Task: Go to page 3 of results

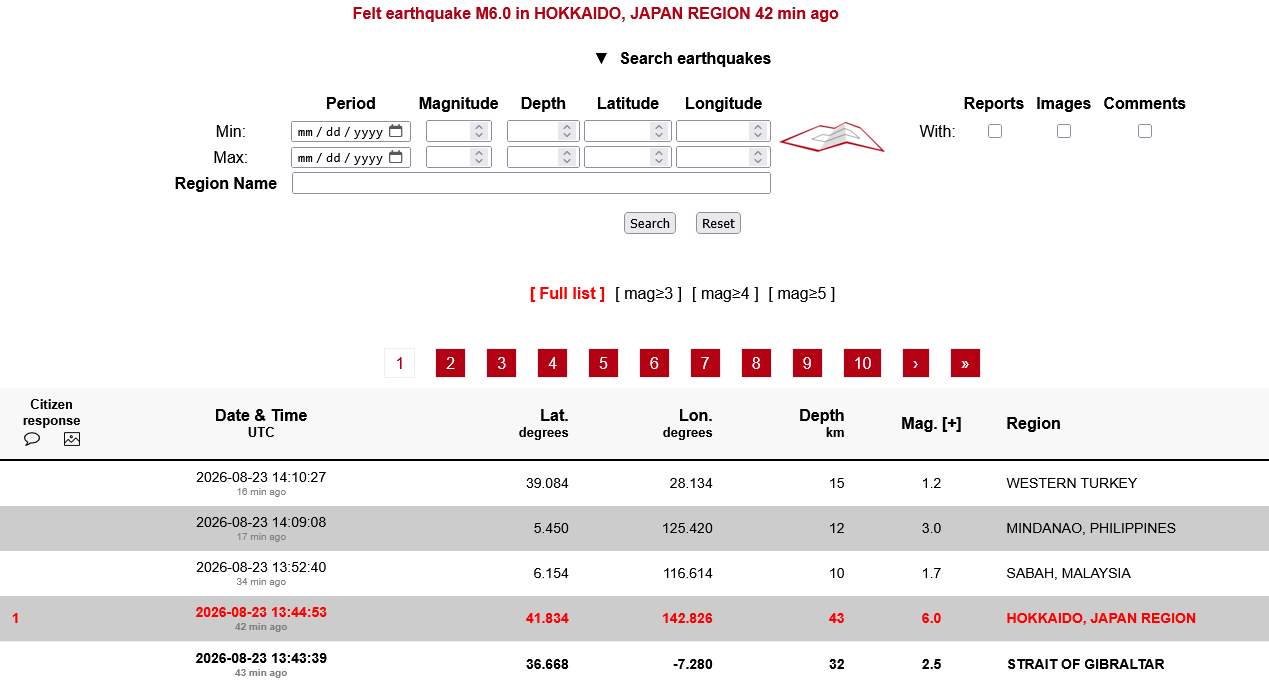Action: pos(501,363)
